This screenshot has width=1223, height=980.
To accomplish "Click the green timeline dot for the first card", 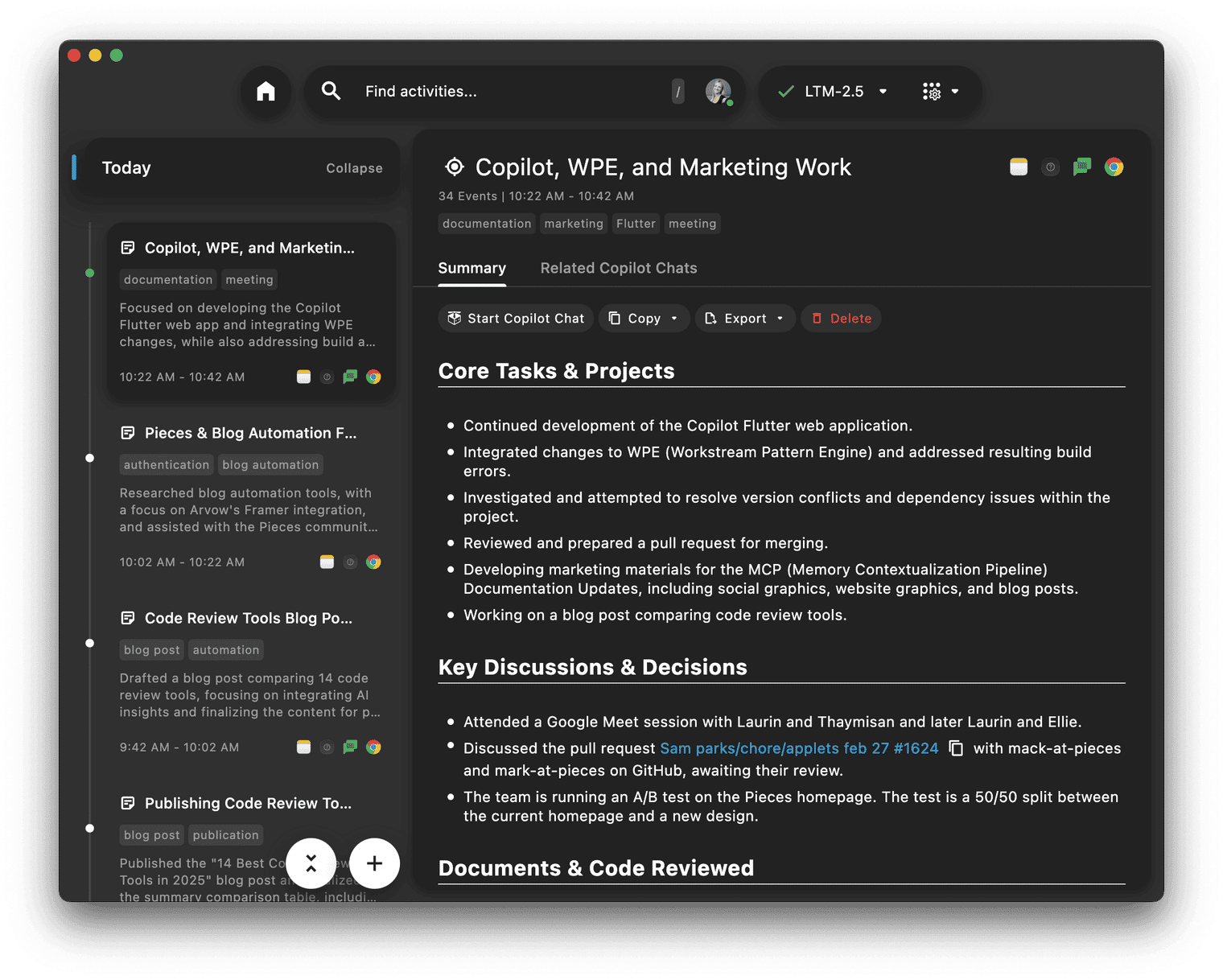I will click(x=90, y=273).
